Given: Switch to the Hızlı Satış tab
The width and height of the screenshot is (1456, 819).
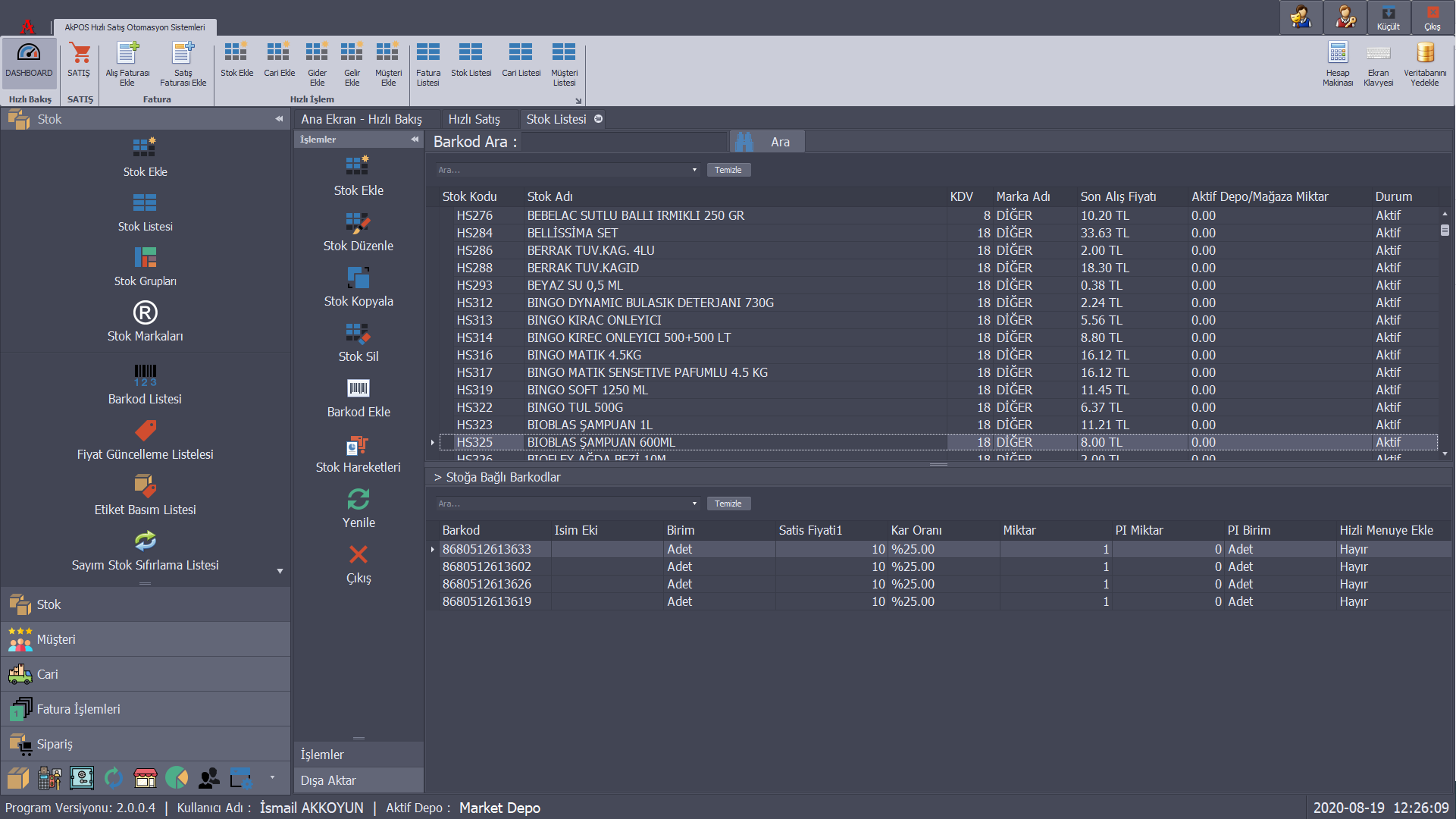Looking at the screenshot, I should pos(474,119).
